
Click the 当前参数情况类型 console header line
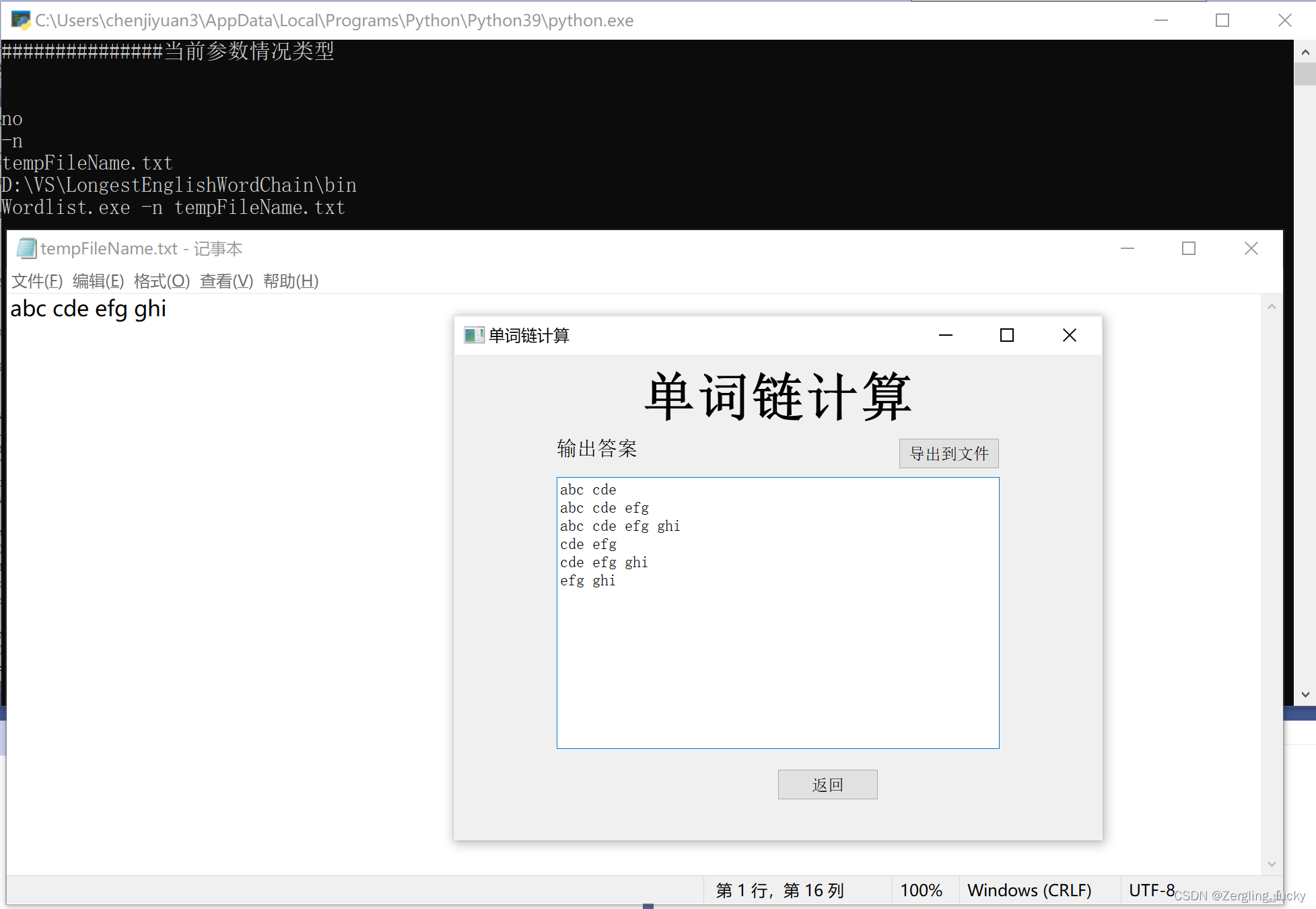click(168, 51)
